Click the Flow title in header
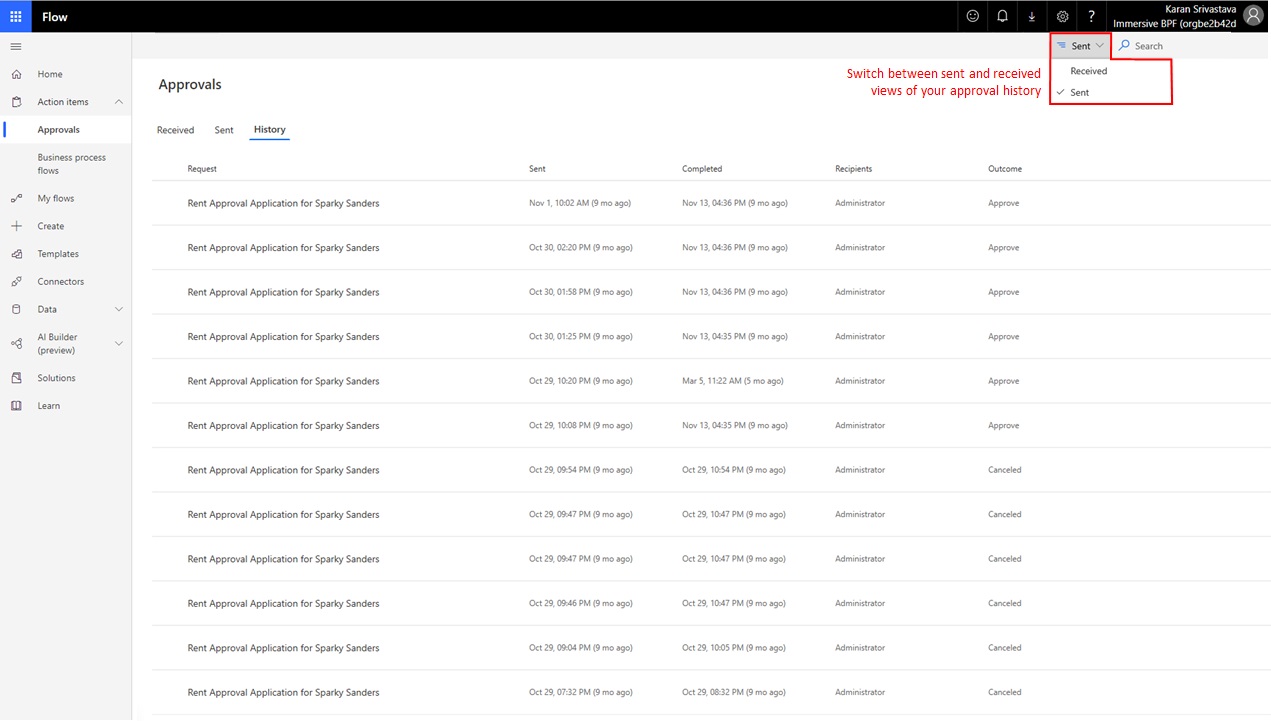 point(54,17)
